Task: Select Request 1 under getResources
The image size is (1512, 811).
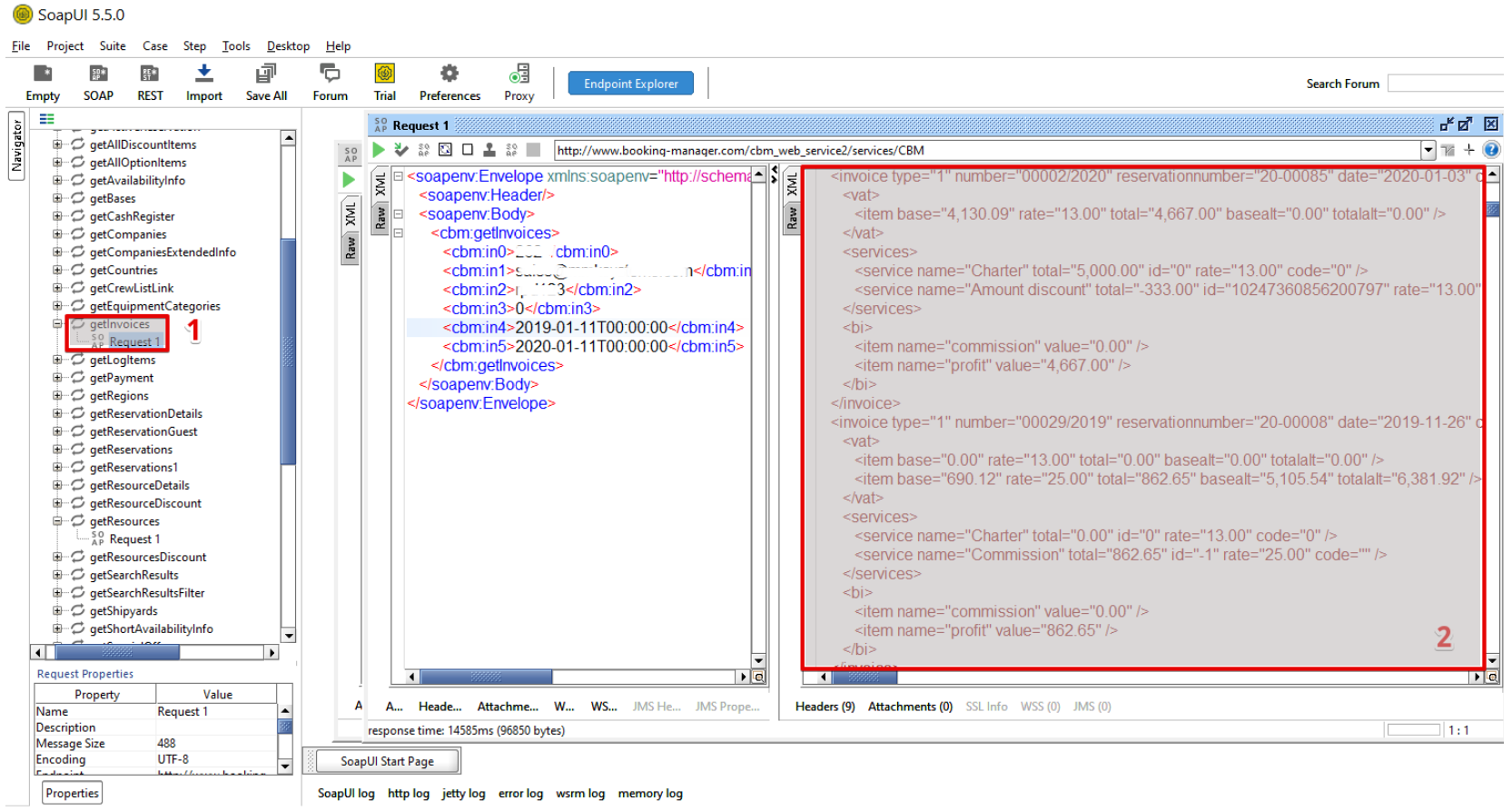Action: click(134, 539)
